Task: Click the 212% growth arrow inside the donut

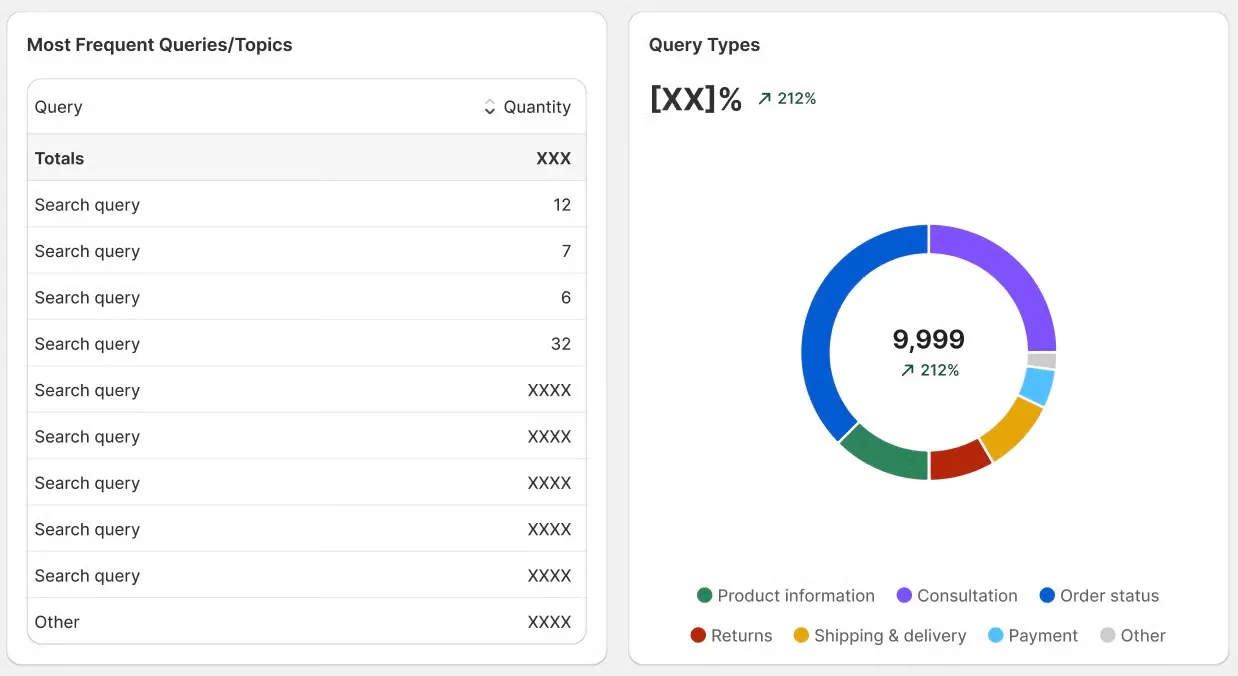Action: 908,370
